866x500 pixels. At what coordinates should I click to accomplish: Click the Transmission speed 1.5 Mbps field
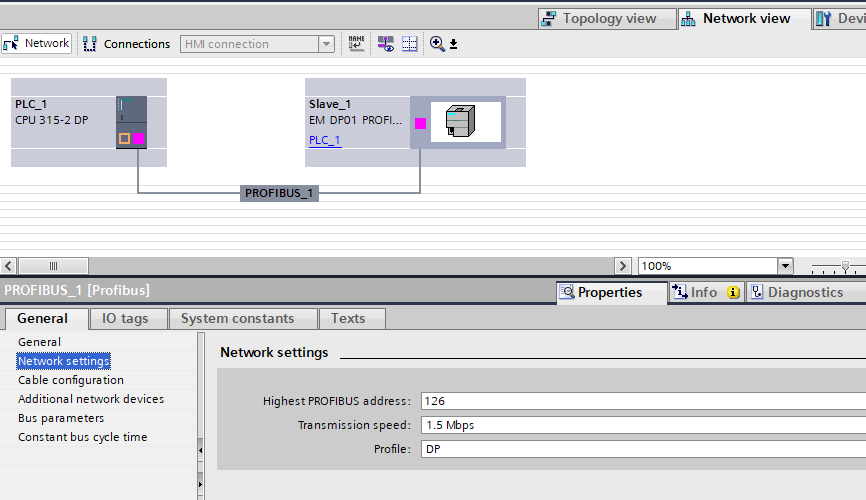click(x=643, y=425)
